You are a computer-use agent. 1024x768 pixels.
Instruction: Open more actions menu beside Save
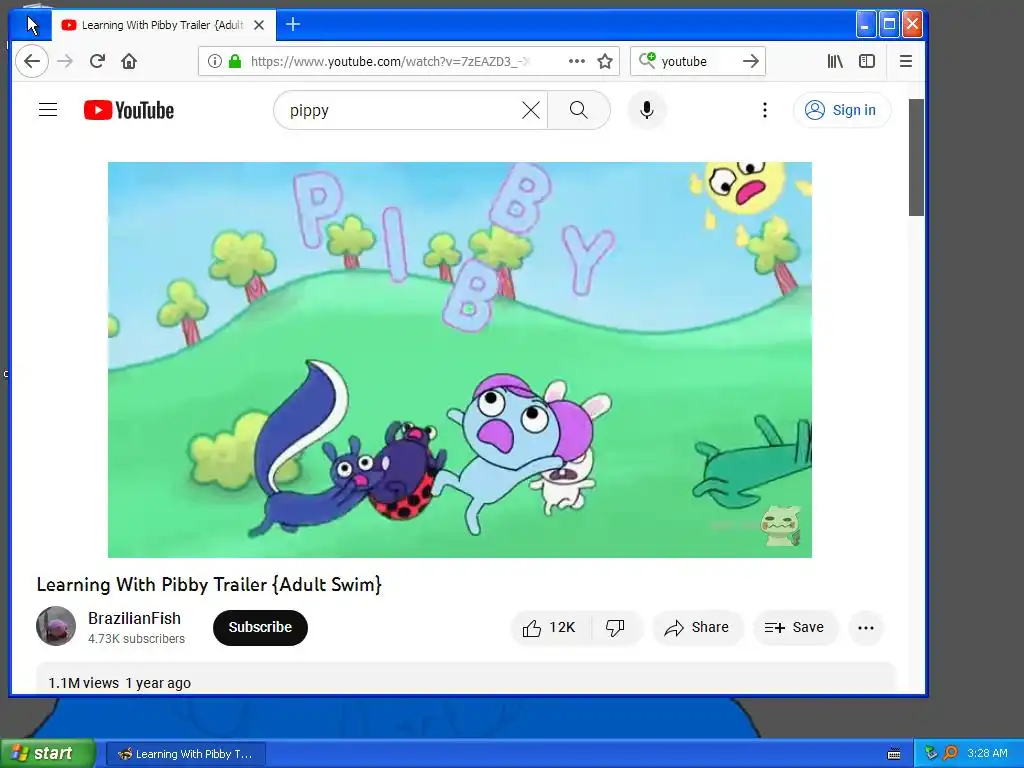(x=866, y=628)
